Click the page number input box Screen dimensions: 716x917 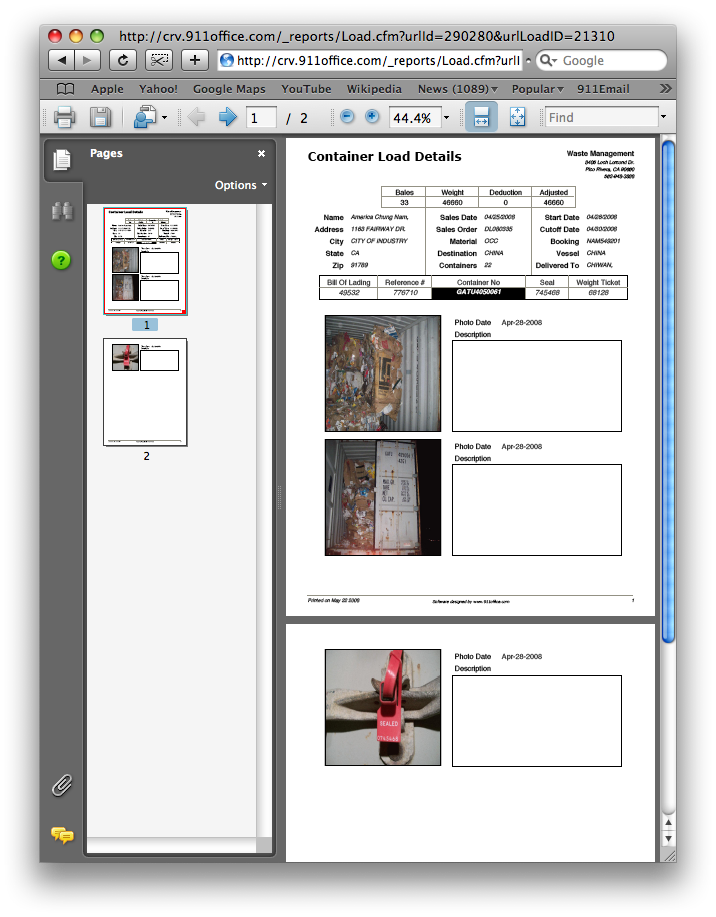tap(261, 118)
